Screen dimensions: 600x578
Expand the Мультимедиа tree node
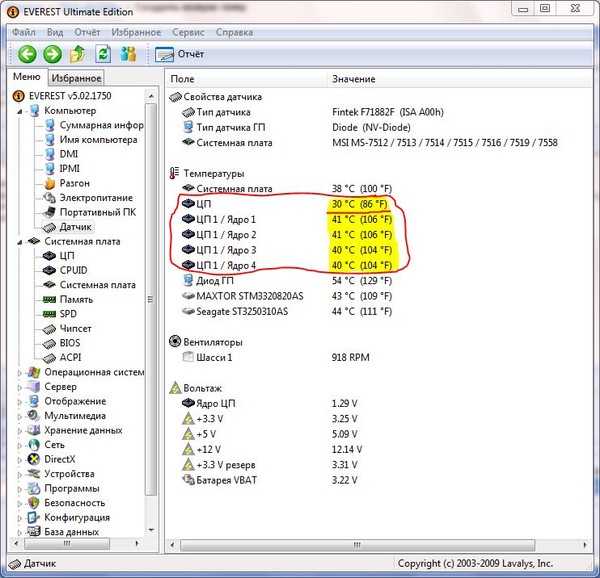click(x=20, y=416)
